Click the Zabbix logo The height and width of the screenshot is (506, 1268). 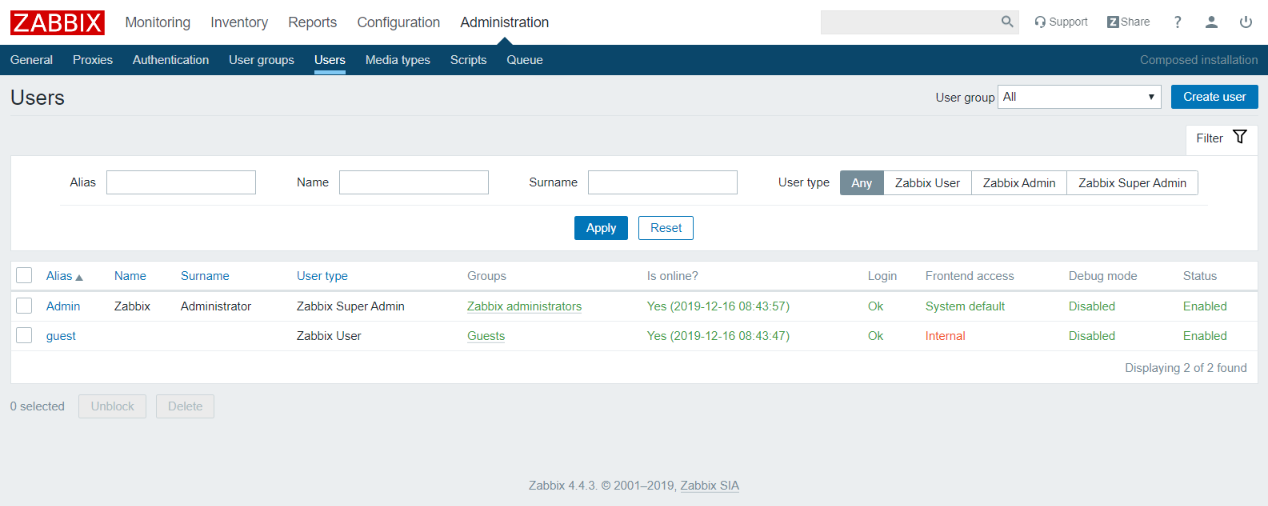pyautogui.click(x=57, y=22)
